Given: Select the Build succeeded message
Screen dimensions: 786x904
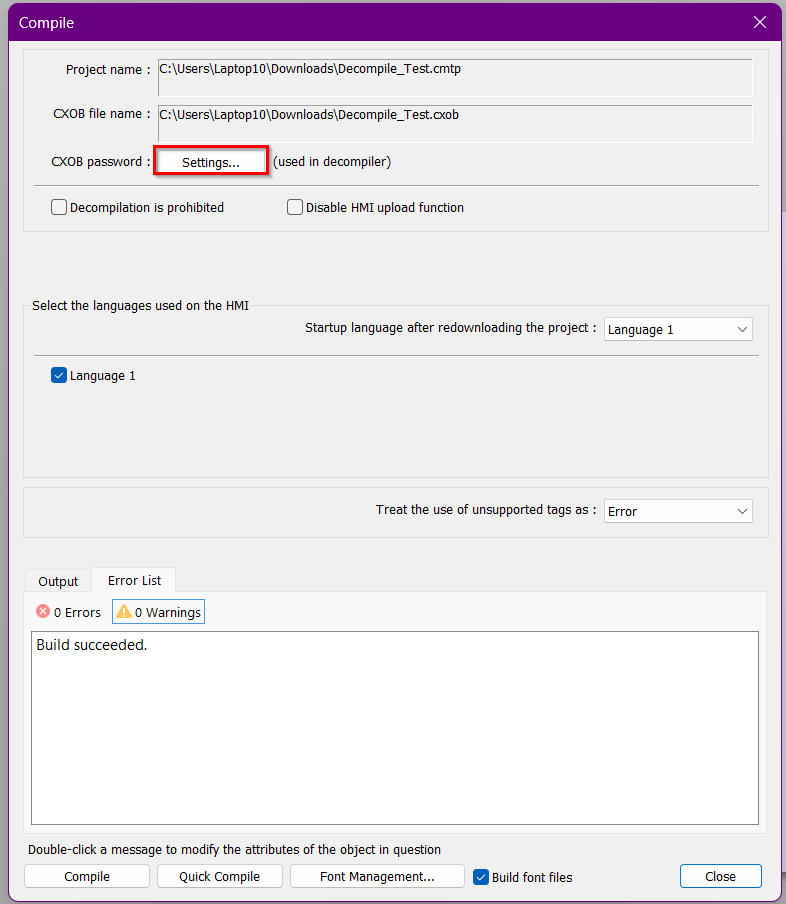Looking at the screenshot, I should click(x=92, y=645).
